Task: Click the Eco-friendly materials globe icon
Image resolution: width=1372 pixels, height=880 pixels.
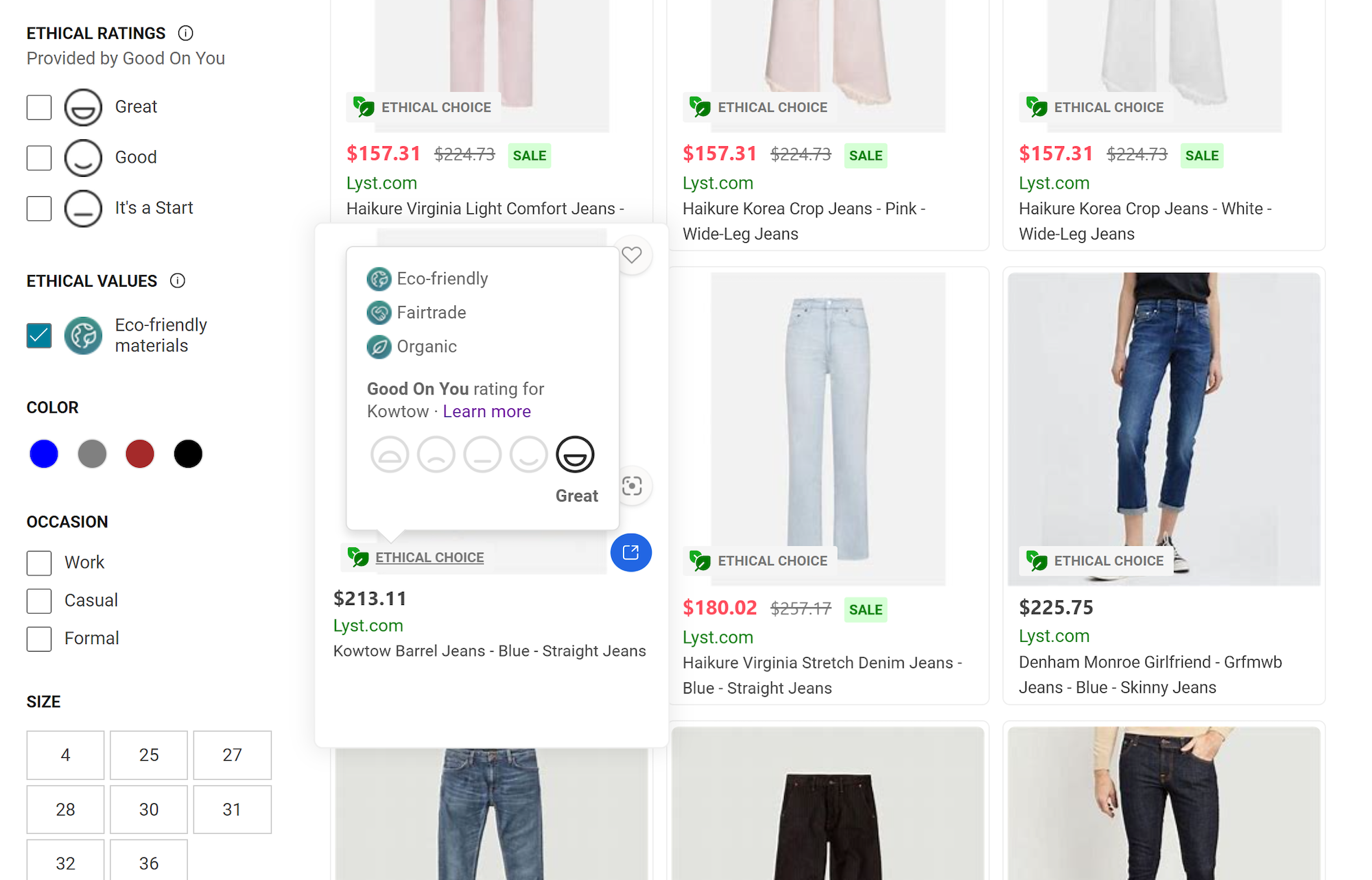Action: 83,335
